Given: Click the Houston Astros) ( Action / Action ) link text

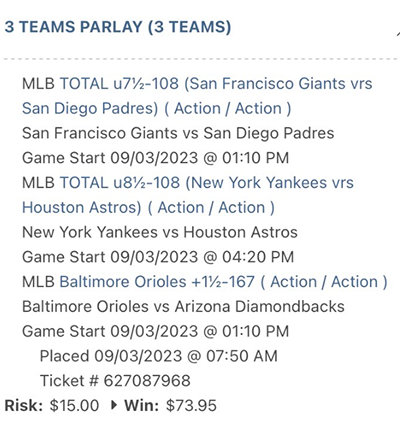Looking at the screenshot, I should coord(148,208).
